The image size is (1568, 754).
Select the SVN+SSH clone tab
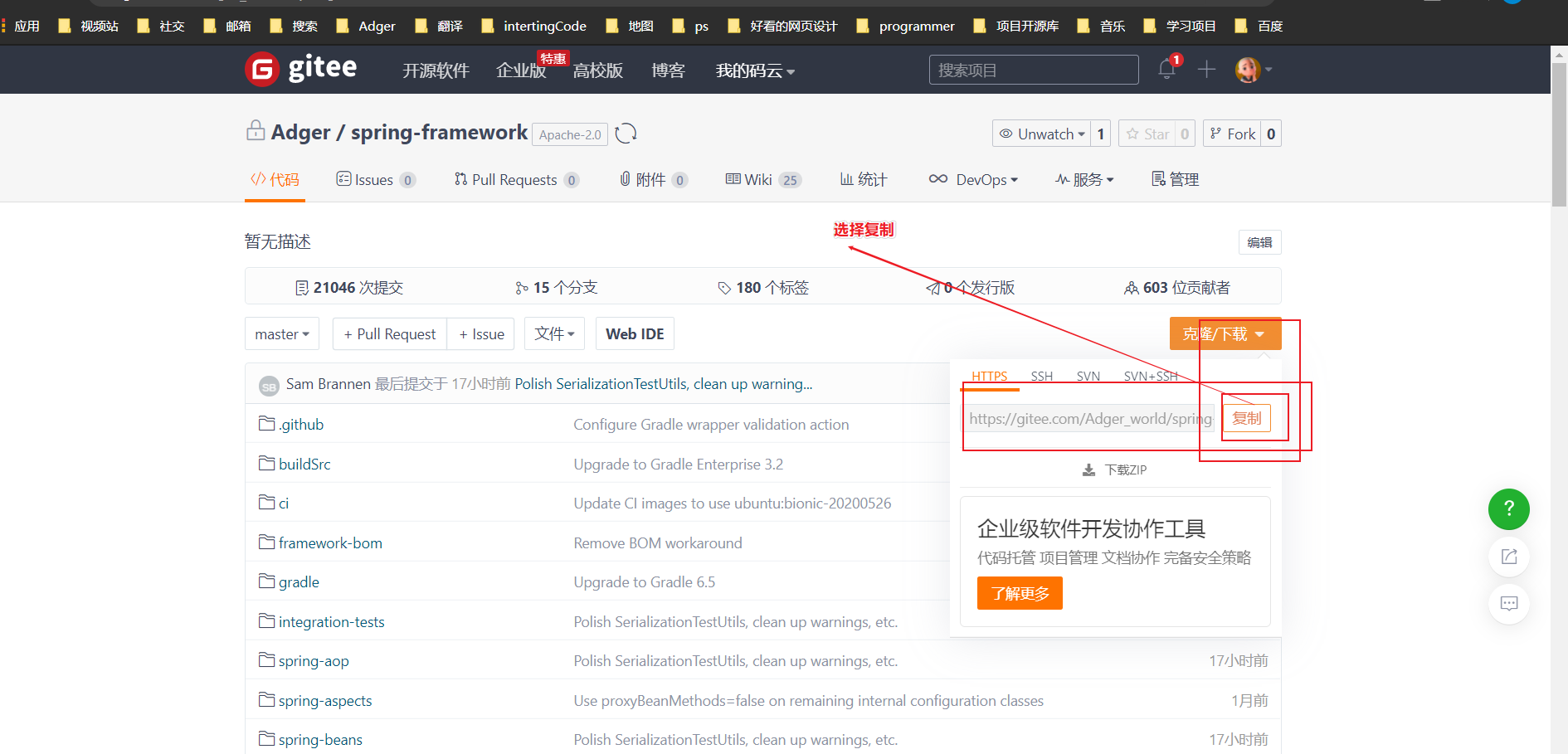[x=1151, y=376]
